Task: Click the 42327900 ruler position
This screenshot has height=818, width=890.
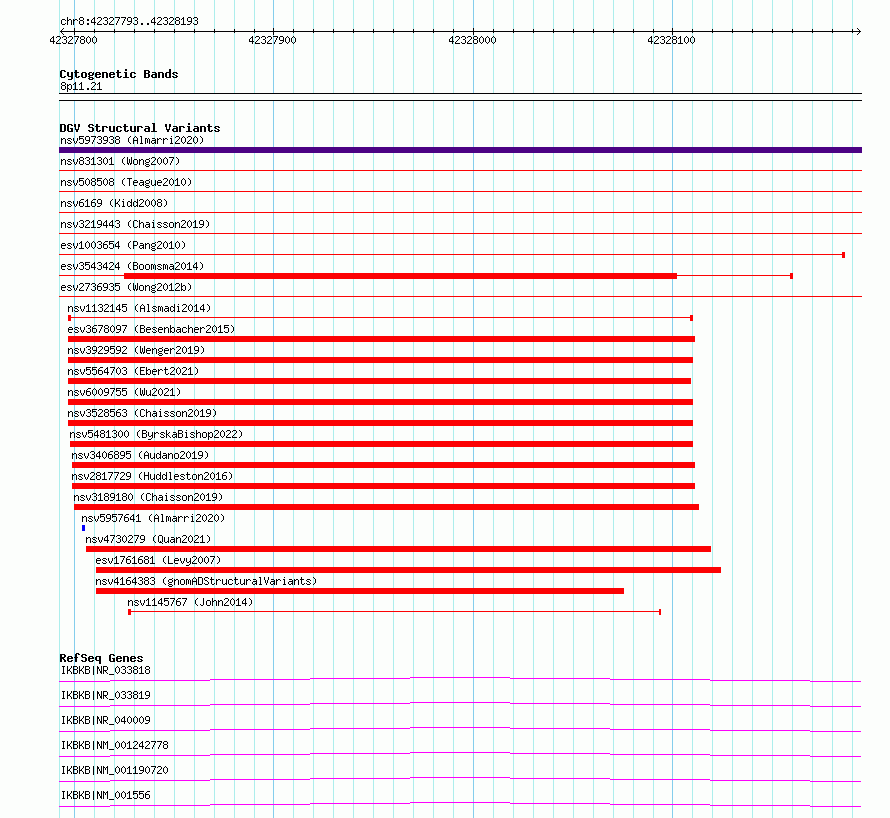Action: point(272,40)
